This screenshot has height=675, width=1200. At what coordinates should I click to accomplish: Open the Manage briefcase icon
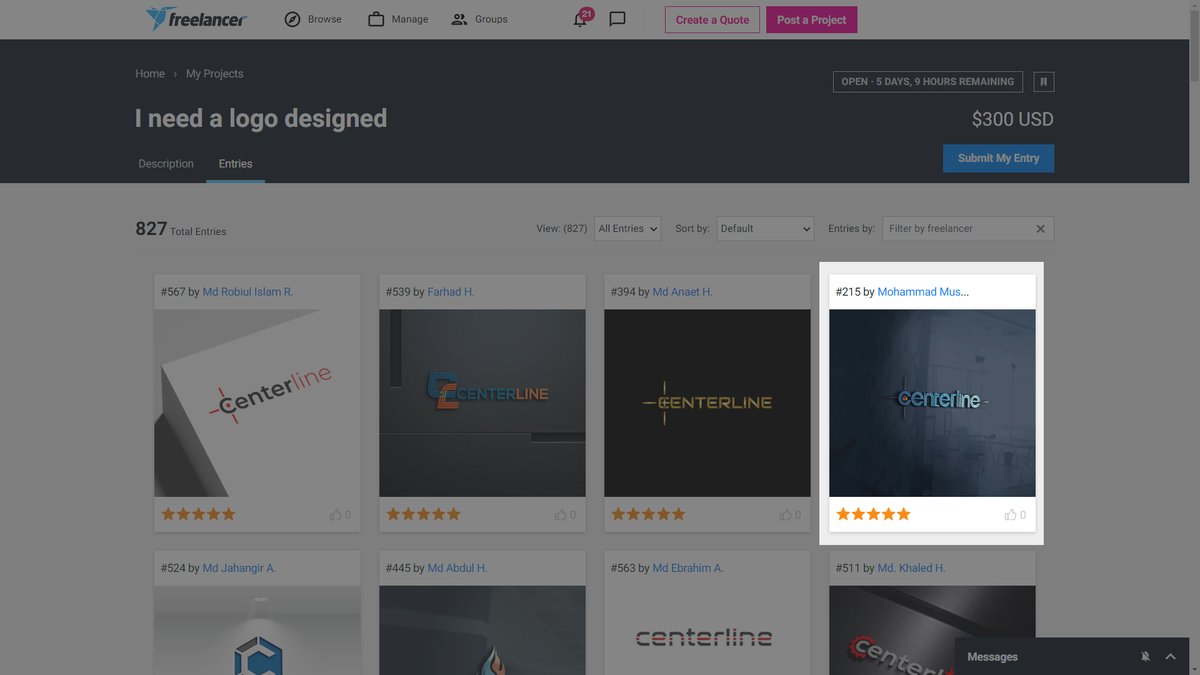[x=375, y=18]
